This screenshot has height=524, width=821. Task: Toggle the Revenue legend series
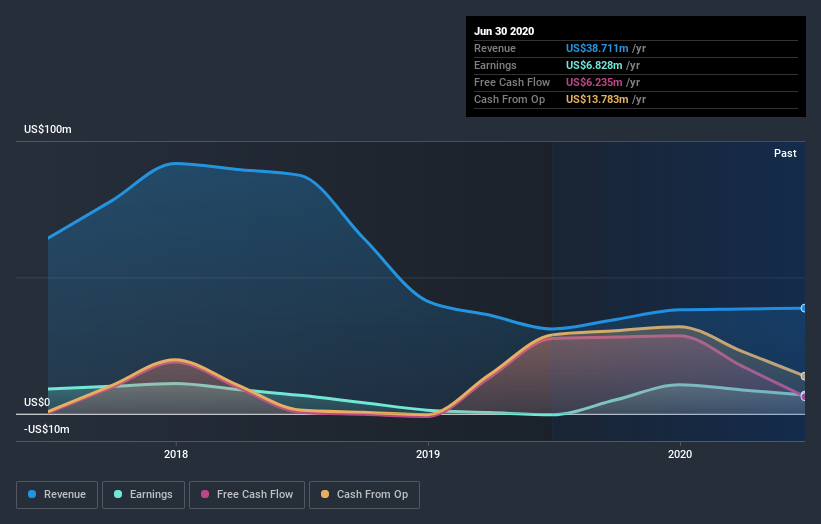tap(57, 495)
